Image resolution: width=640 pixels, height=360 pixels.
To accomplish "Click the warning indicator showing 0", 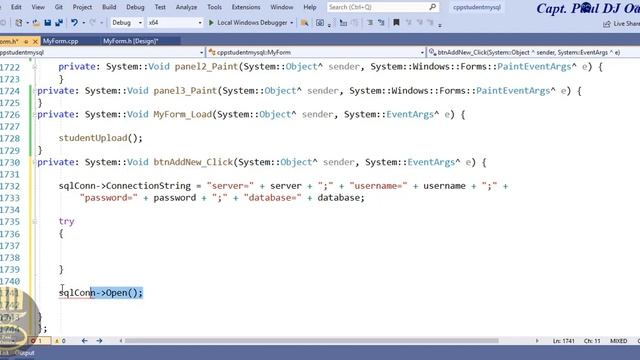I will point(60,340).
